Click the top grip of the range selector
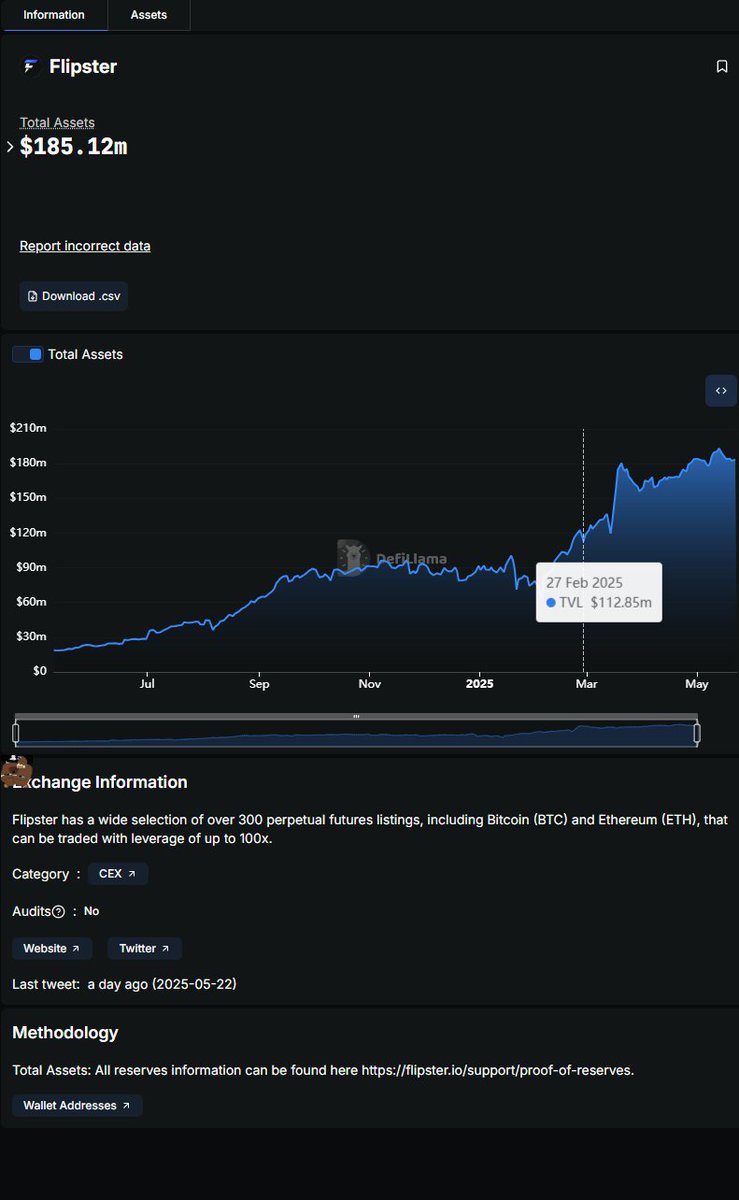This screenshot has width=739, height=1200. coord(356,716)
